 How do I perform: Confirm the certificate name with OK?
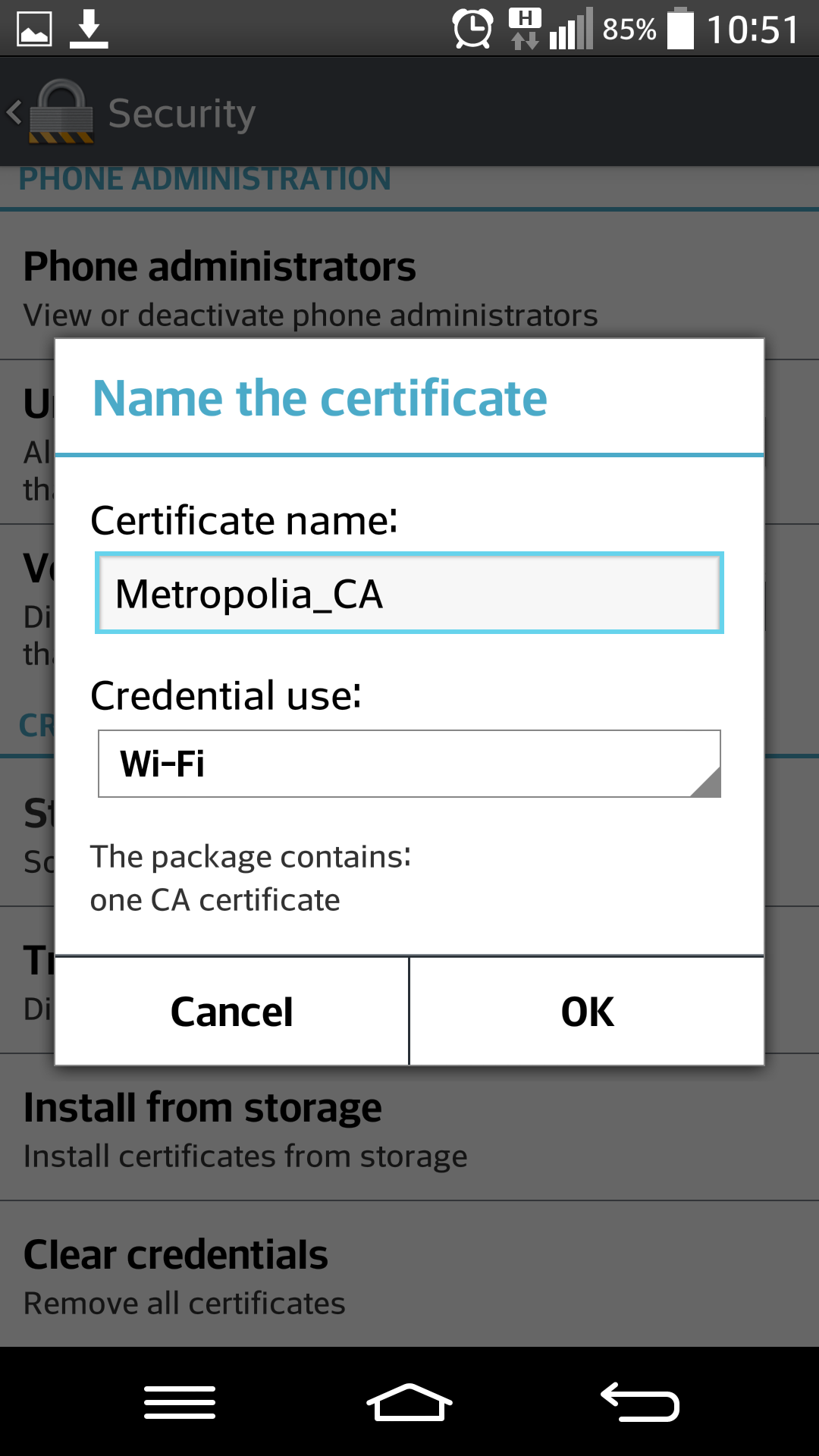pyautogui.click(x=587, y=1012)
